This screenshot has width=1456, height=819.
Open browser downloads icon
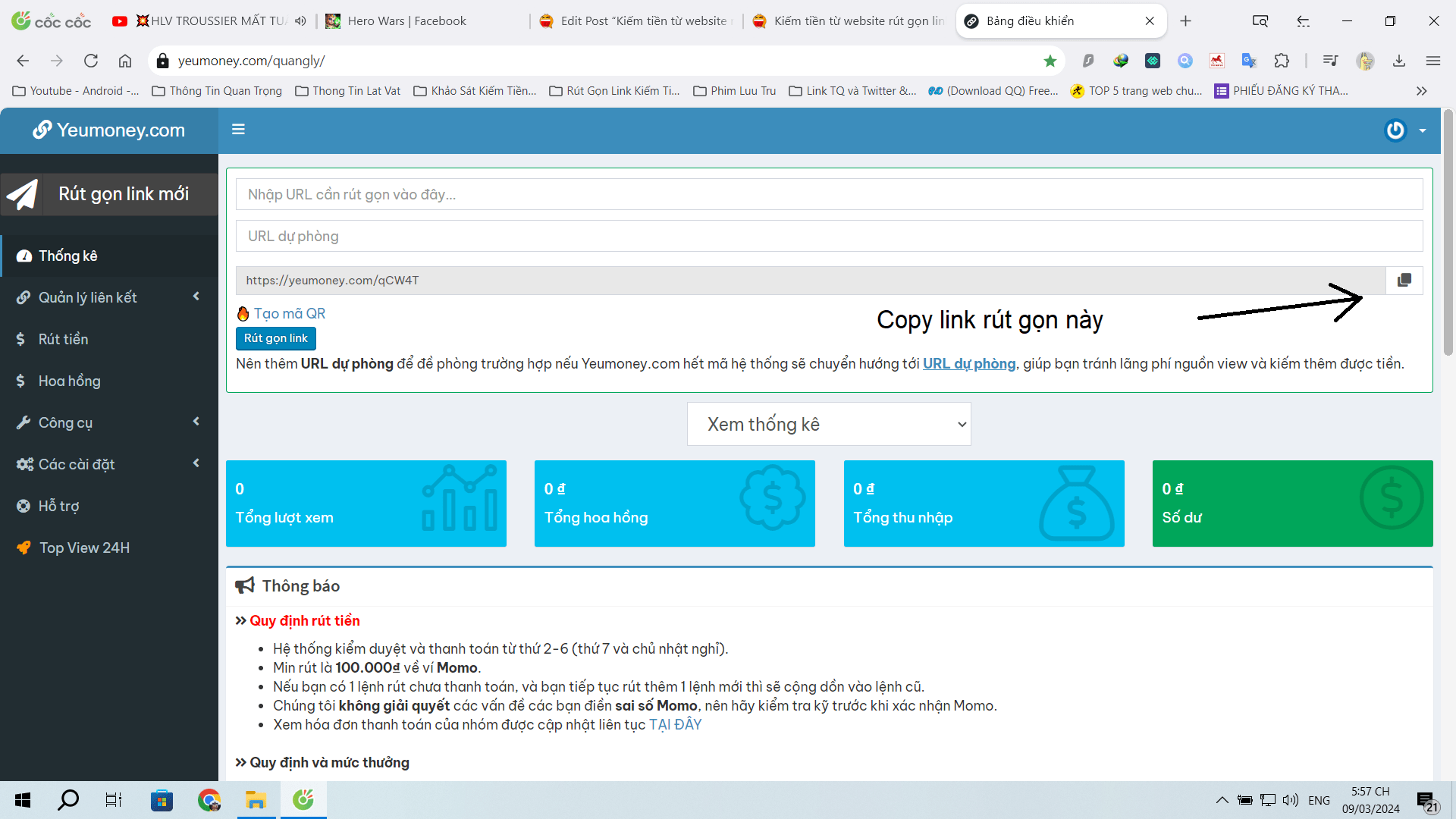point(1399,61)
